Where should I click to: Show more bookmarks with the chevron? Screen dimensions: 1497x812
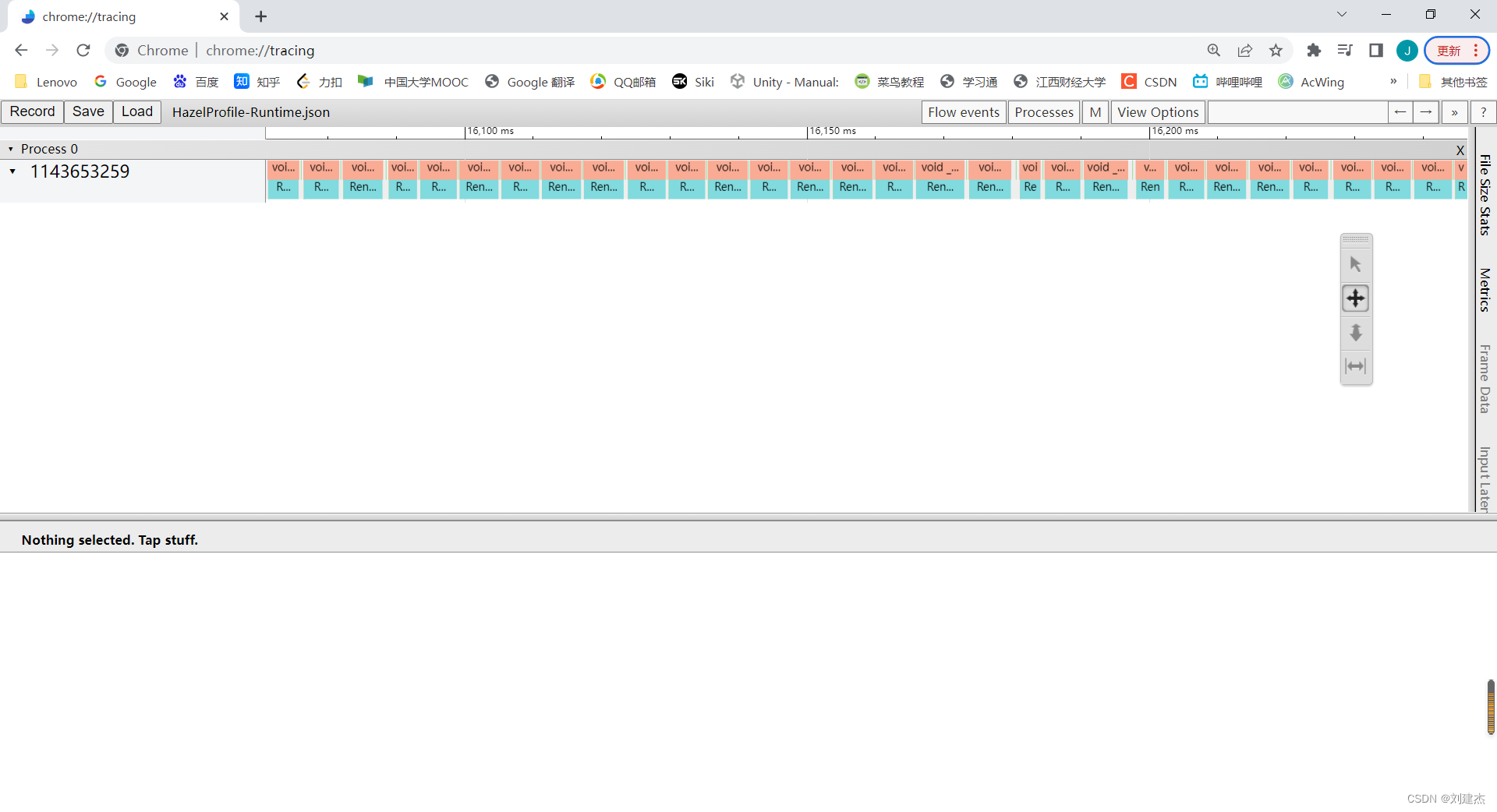coord(1393,81)
